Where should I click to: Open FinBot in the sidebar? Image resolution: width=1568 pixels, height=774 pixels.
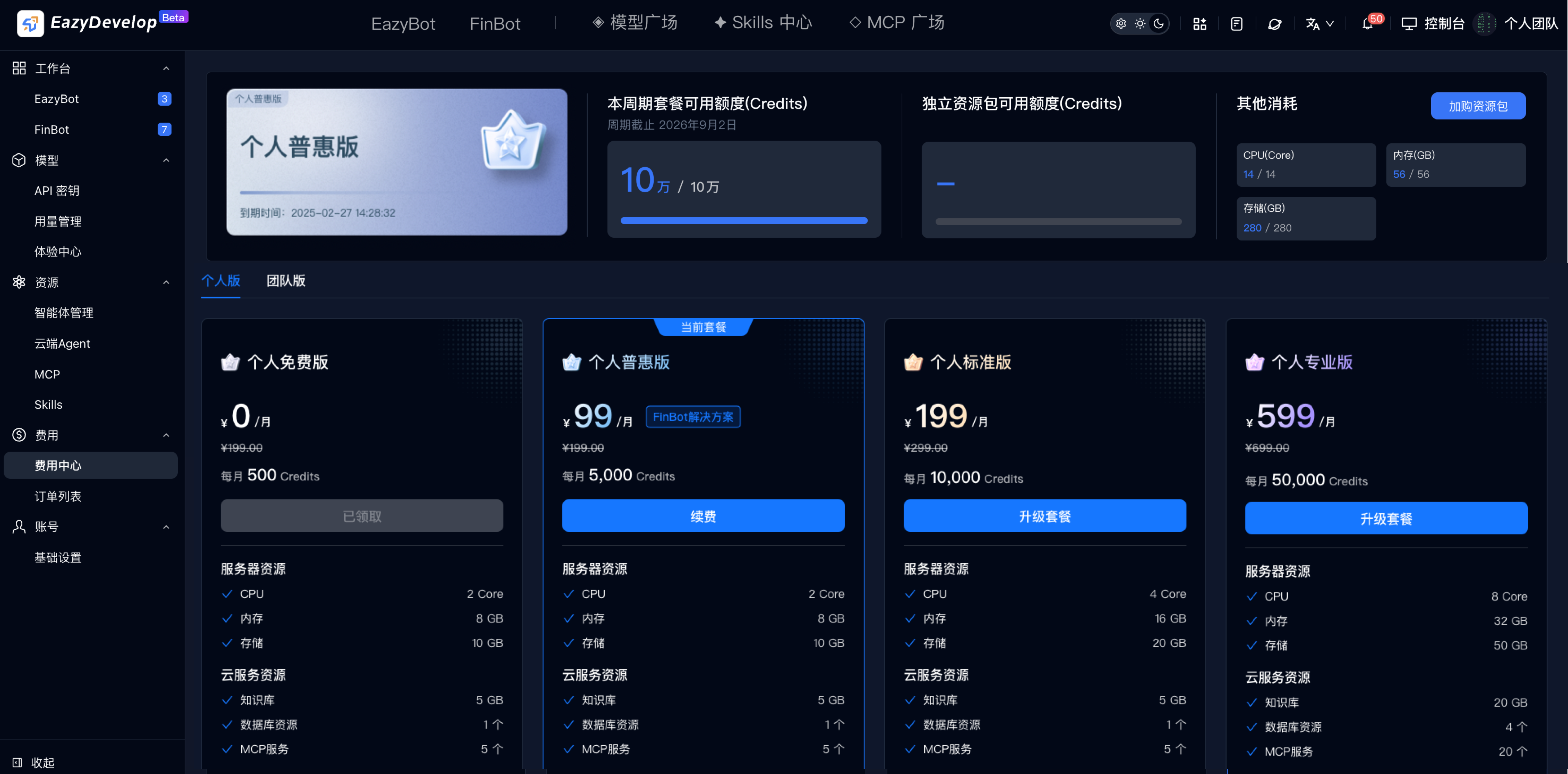point(91,130)
